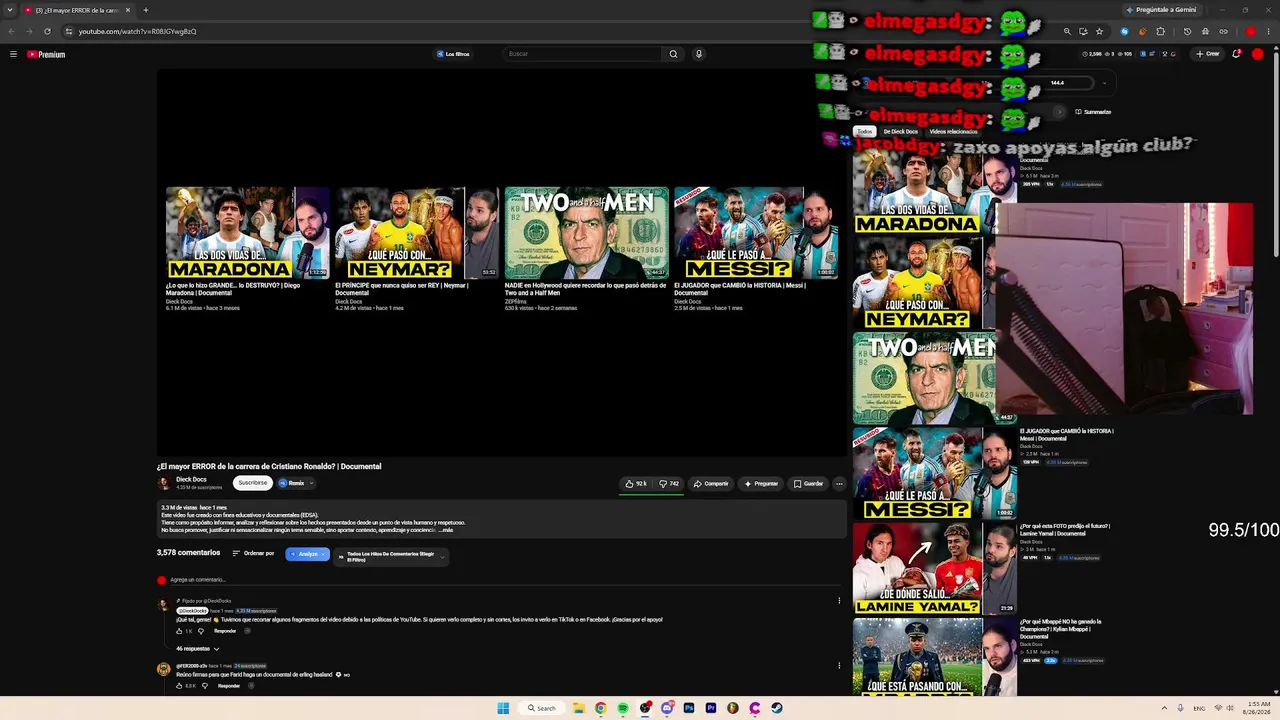Screen dimensions: 1280x720
Task: Open more actions menu under the video
Action: pos(839,484)
